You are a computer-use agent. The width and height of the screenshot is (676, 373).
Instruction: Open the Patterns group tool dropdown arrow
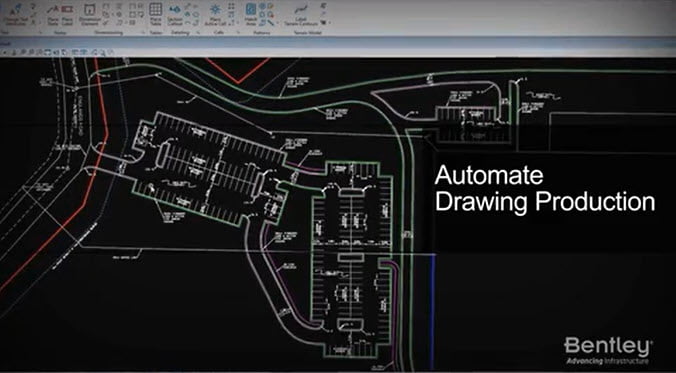pos(278,22)
